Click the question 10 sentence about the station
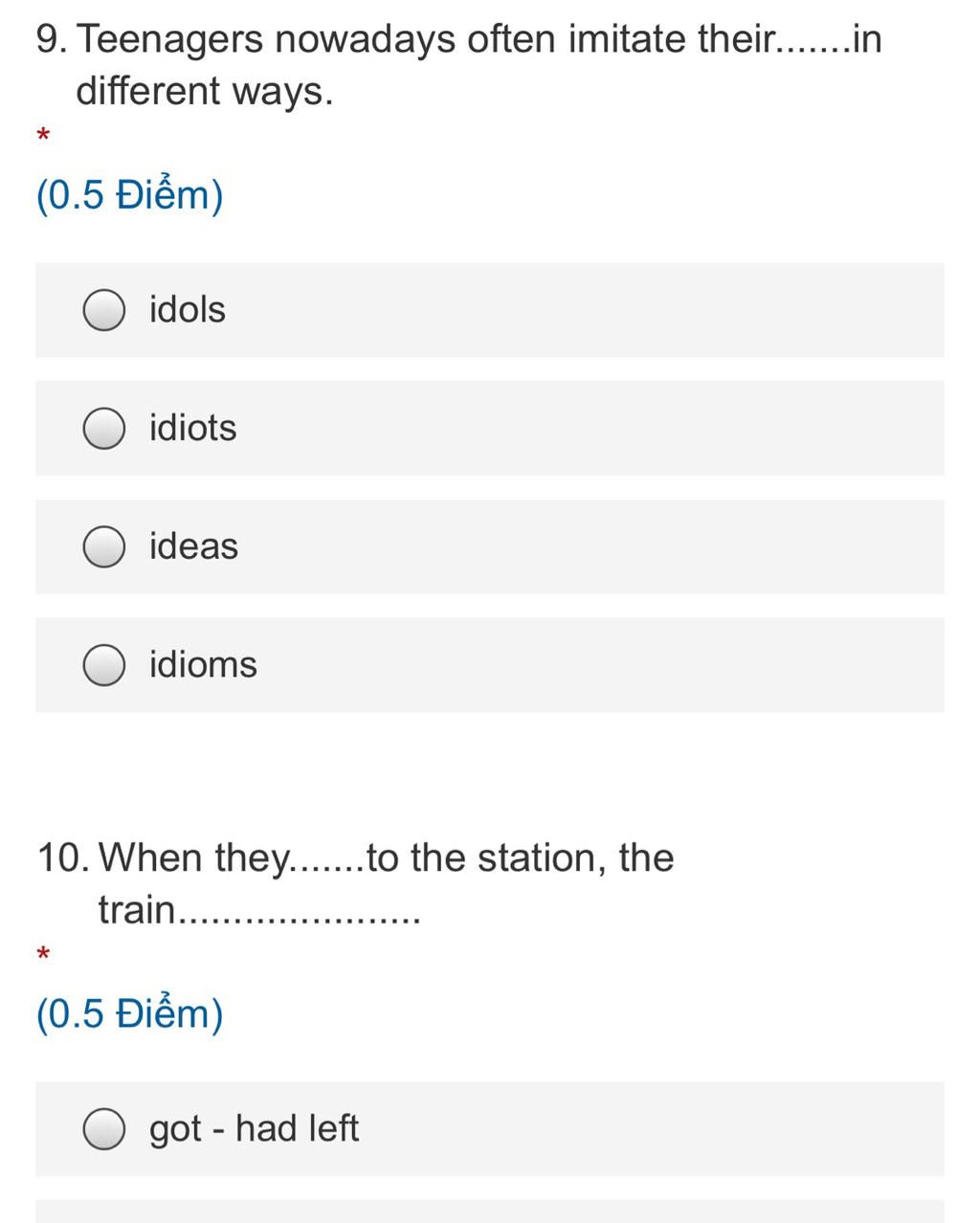The image size is (980, 1223). (x=355, y=883)
